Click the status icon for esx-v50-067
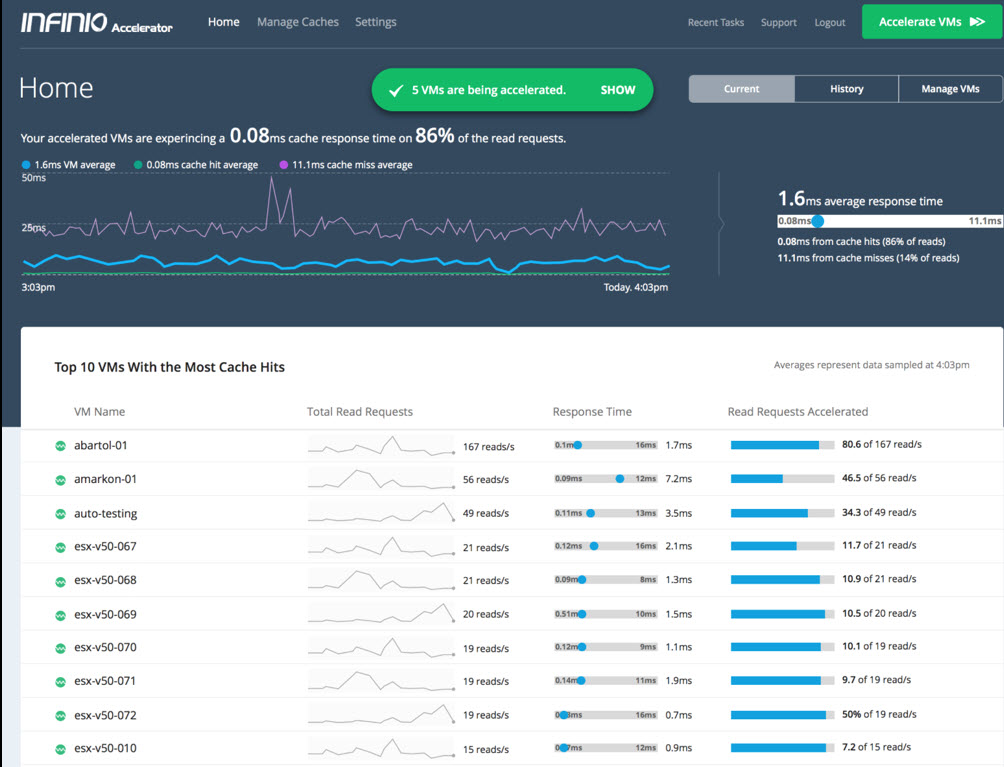Screen dimensions: 1004x767 tap(60, 547)
